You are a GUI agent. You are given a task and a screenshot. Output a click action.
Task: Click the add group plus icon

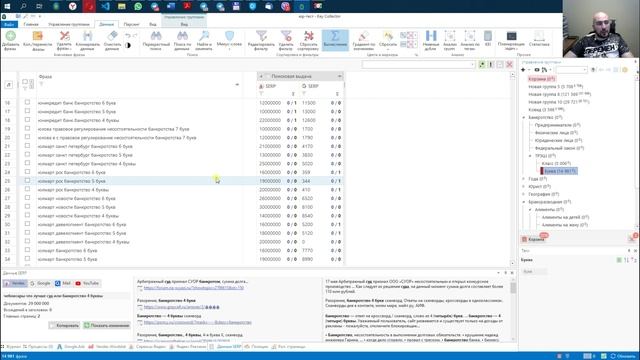point(523,70)
